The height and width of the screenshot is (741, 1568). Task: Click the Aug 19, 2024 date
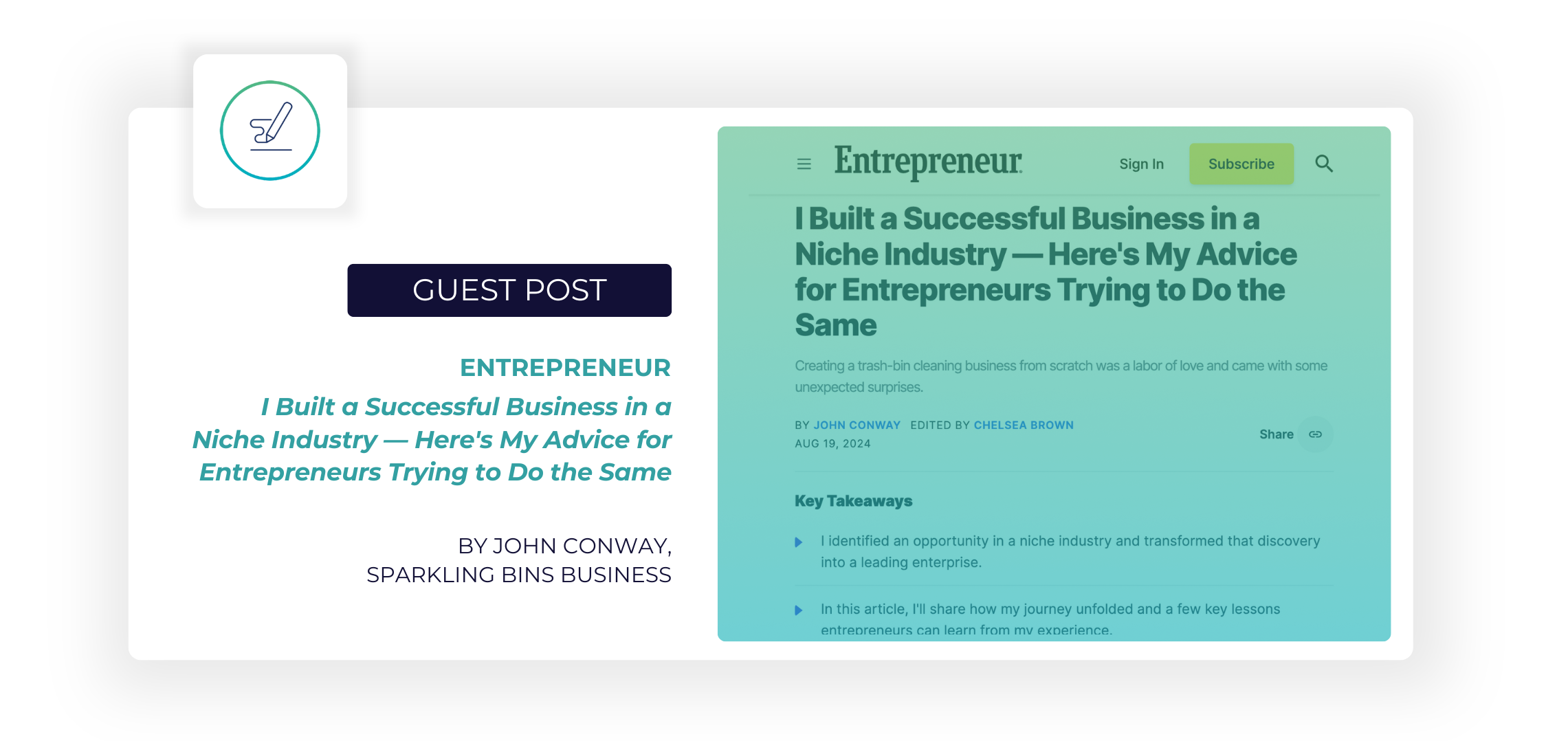(x=832, y=444)
